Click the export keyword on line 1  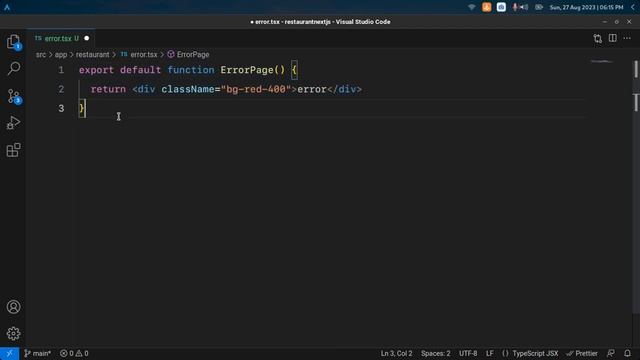(96, 70)
